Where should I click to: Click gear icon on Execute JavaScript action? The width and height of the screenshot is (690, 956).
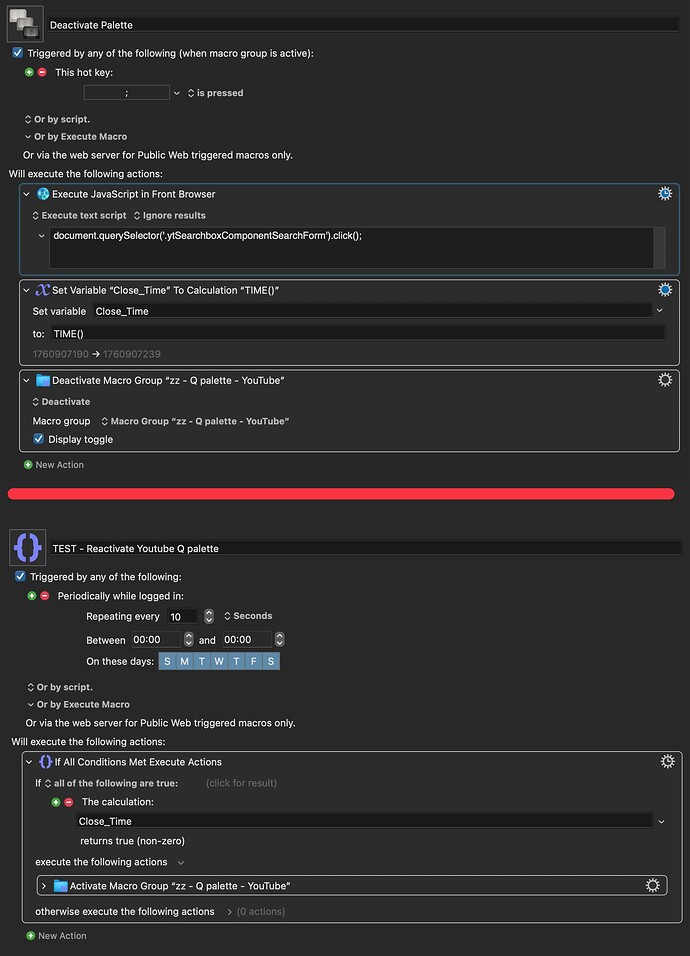[665, 194]
